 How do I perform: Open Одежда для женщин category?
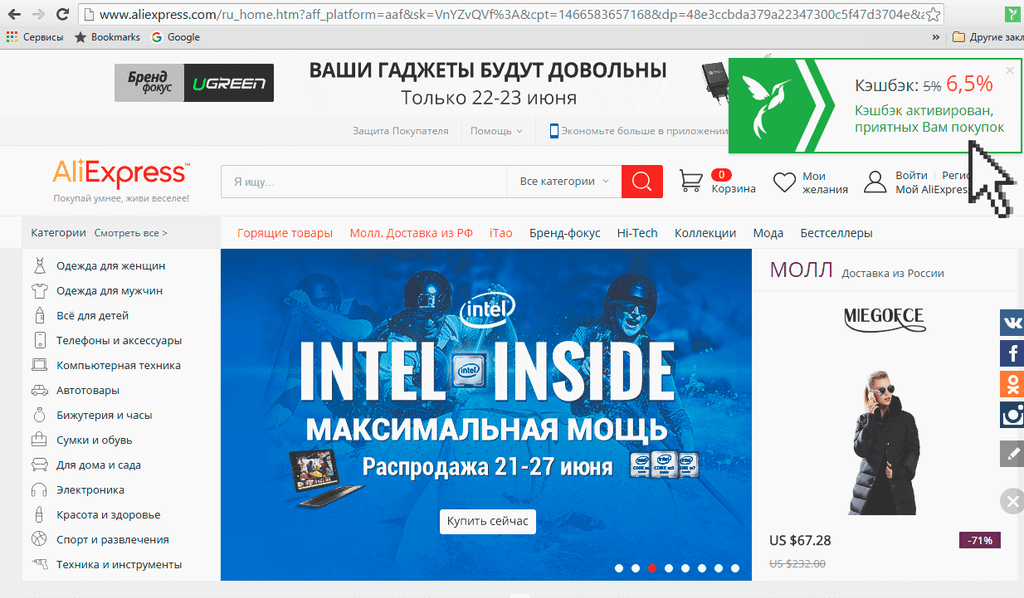tap(110, 266)
